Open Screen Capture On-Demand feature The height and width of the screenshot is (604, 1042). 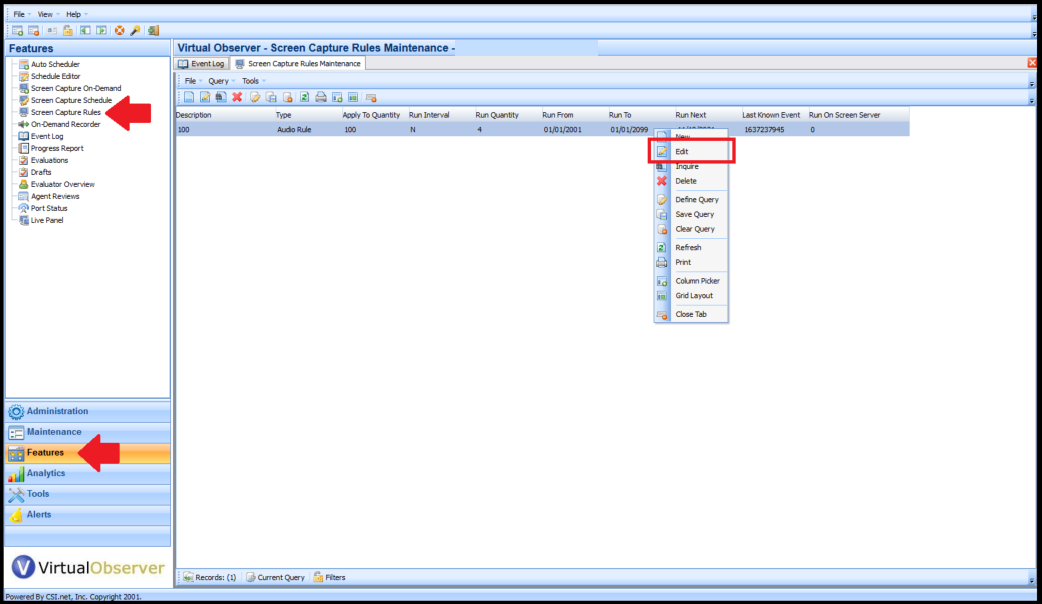tap(76, 88)
